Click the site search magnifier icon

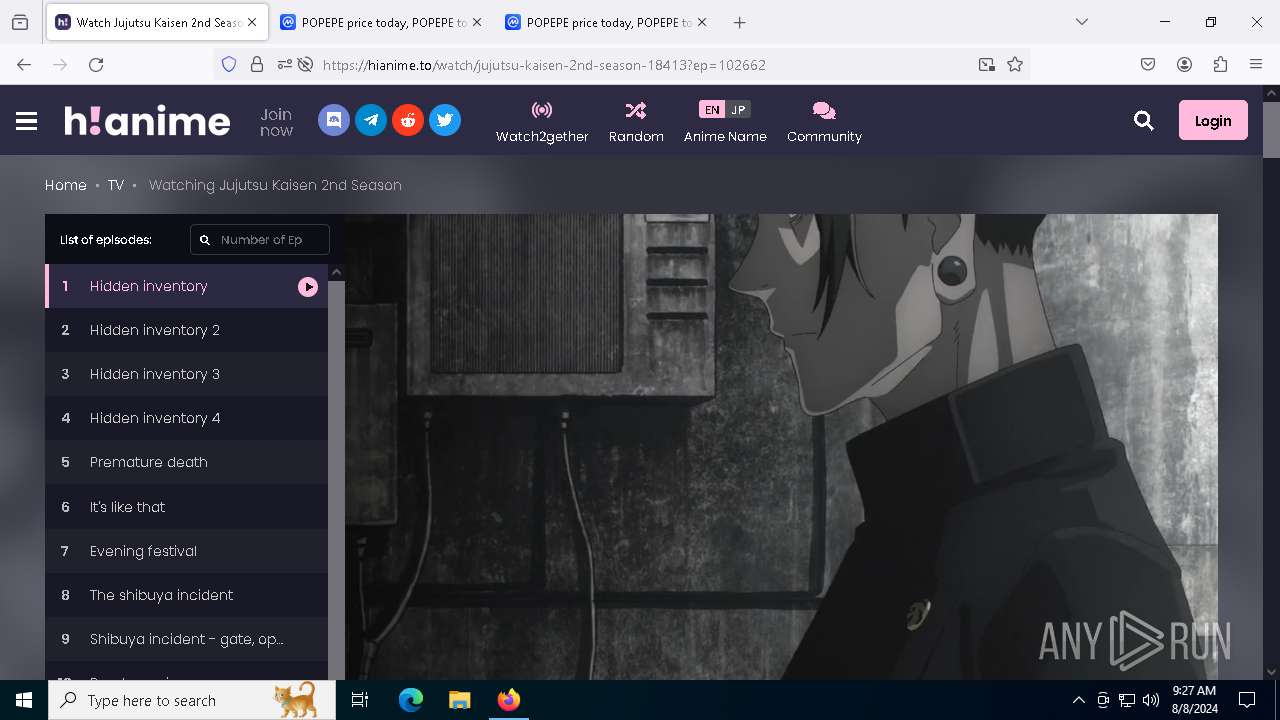1144,121
